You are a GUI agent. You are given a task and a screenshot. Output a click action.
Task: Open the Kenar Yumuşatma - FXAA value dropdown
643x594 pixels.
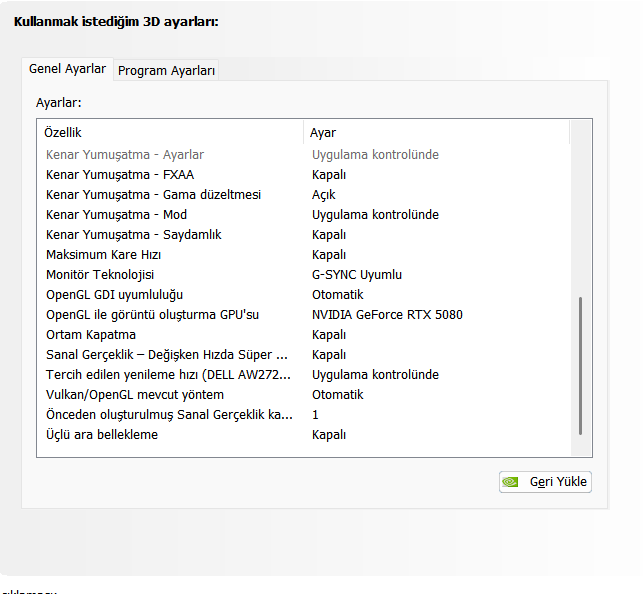[329, 174]
